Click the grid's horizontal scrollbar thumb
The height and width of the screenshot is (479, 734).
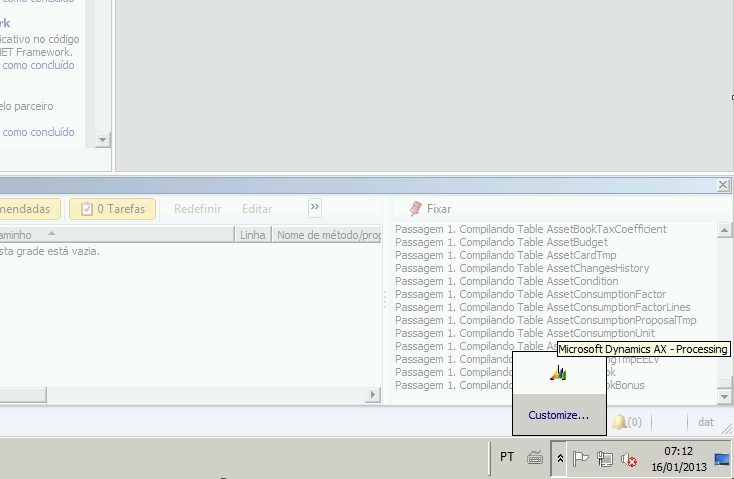point(22,395)
